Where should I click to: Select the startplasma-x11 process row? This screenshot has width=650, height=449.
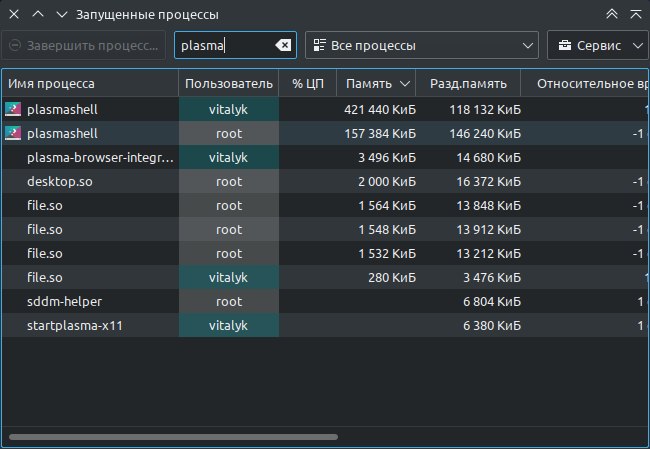coord(325,325)
